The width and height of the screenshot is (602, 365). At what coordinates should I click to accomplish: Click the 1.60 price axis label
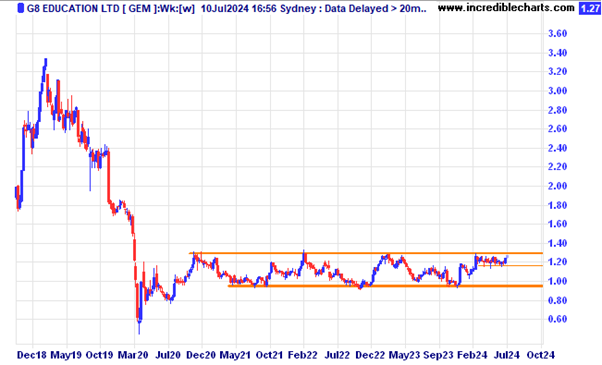pyautogui.click(x=557, y=224)
